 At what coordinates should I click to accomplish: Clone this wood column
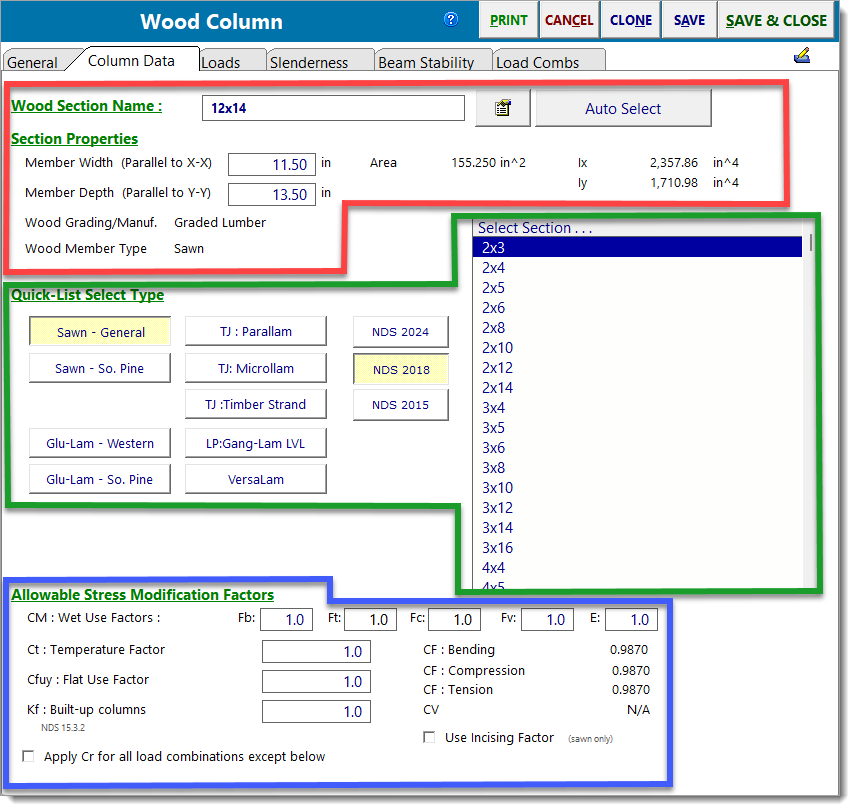[x=630, y=19]
